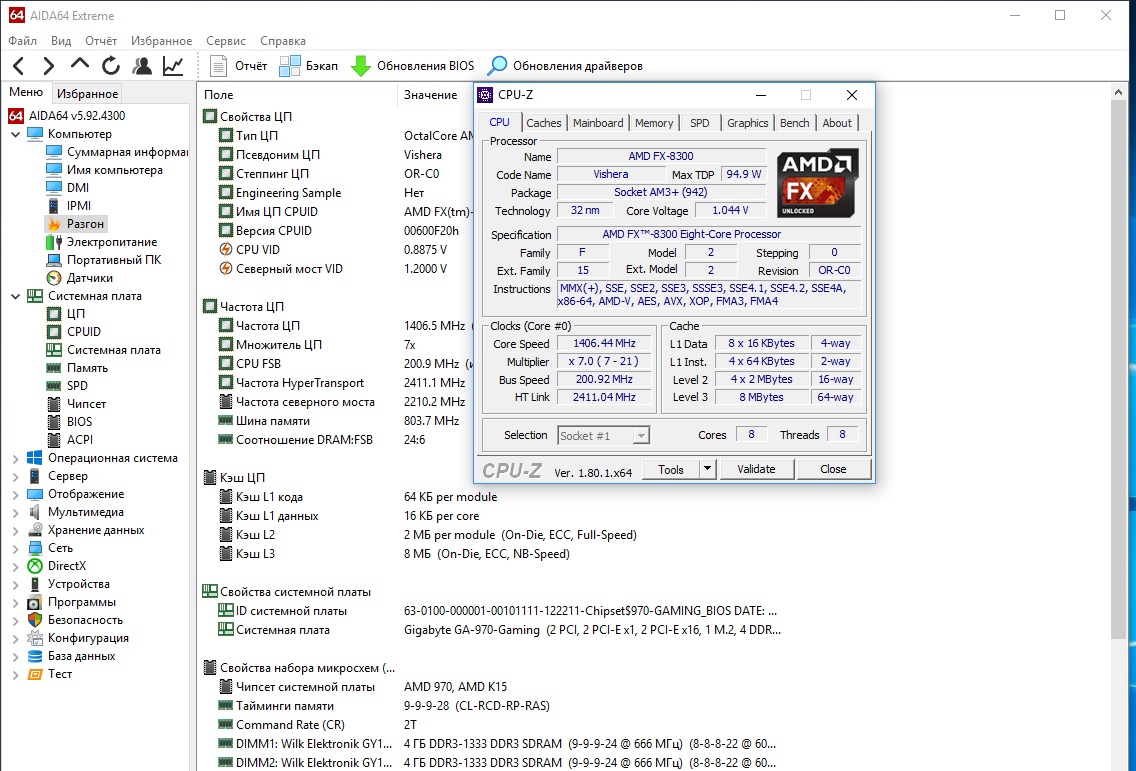Open База данных tree item
Screen dimensions: 1136x771
click(71, 656)
